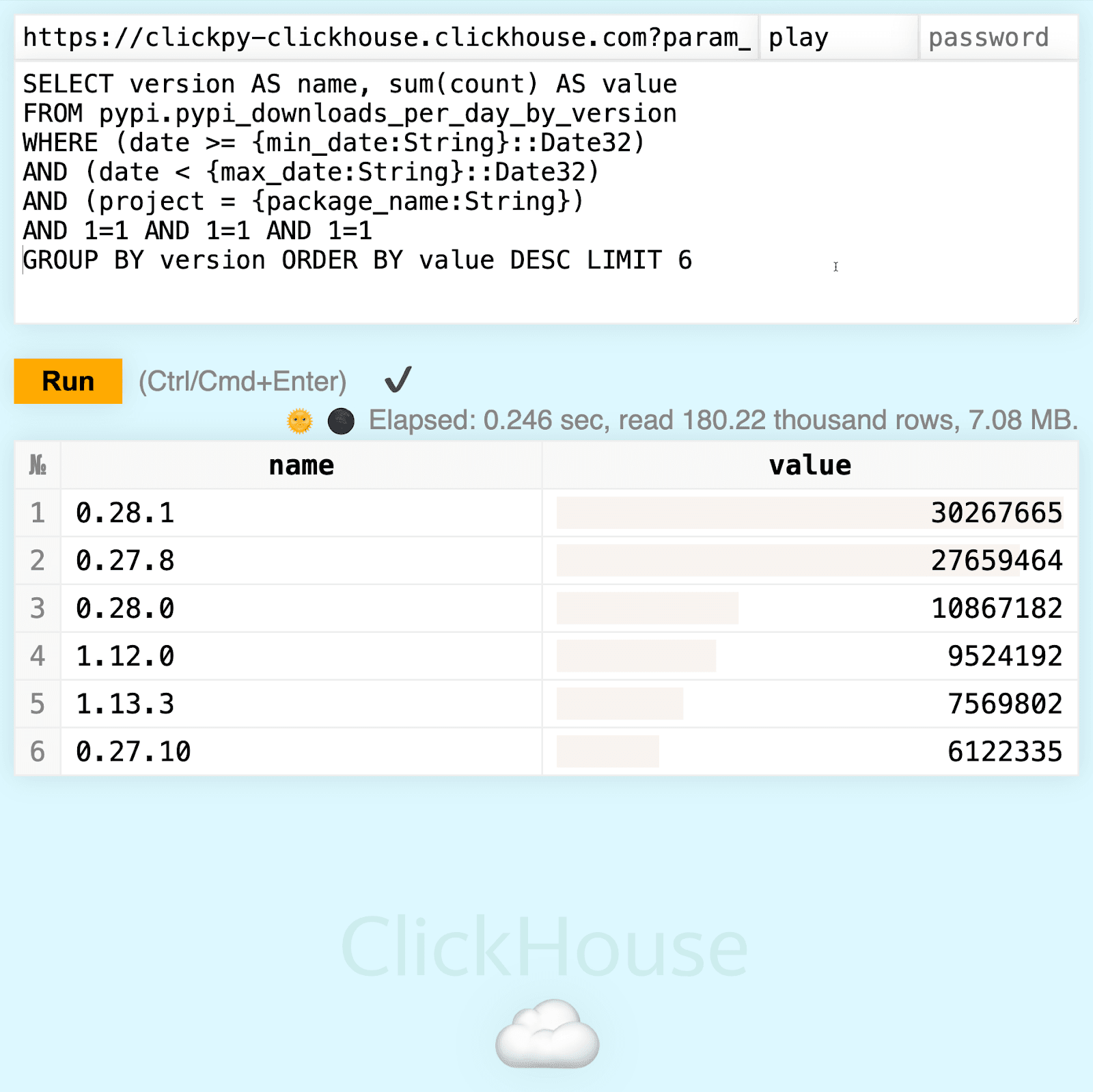Click the value column header
Viewport: 1093px width, 1092px height.
click(810, 465)
